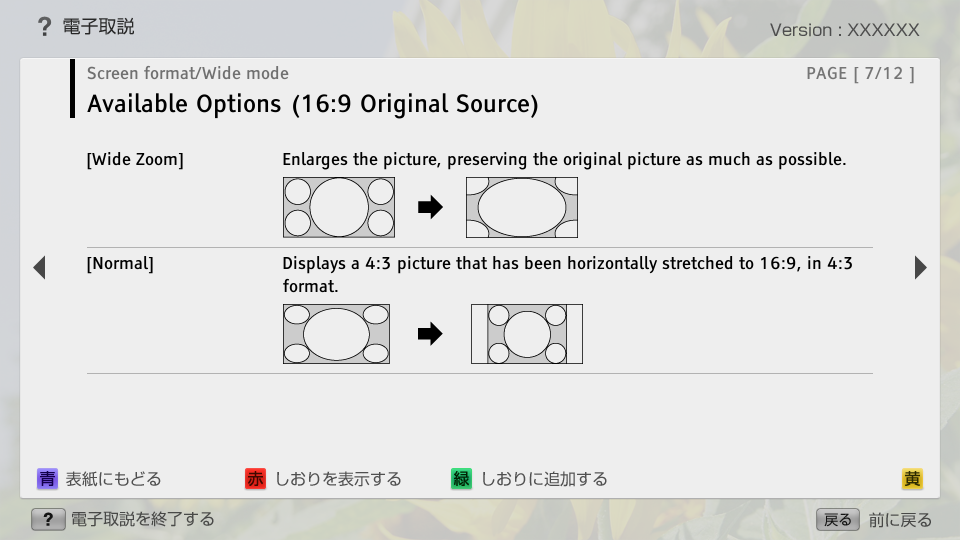
Task: Click the 戻る back key
Action: tap(837, 519)
